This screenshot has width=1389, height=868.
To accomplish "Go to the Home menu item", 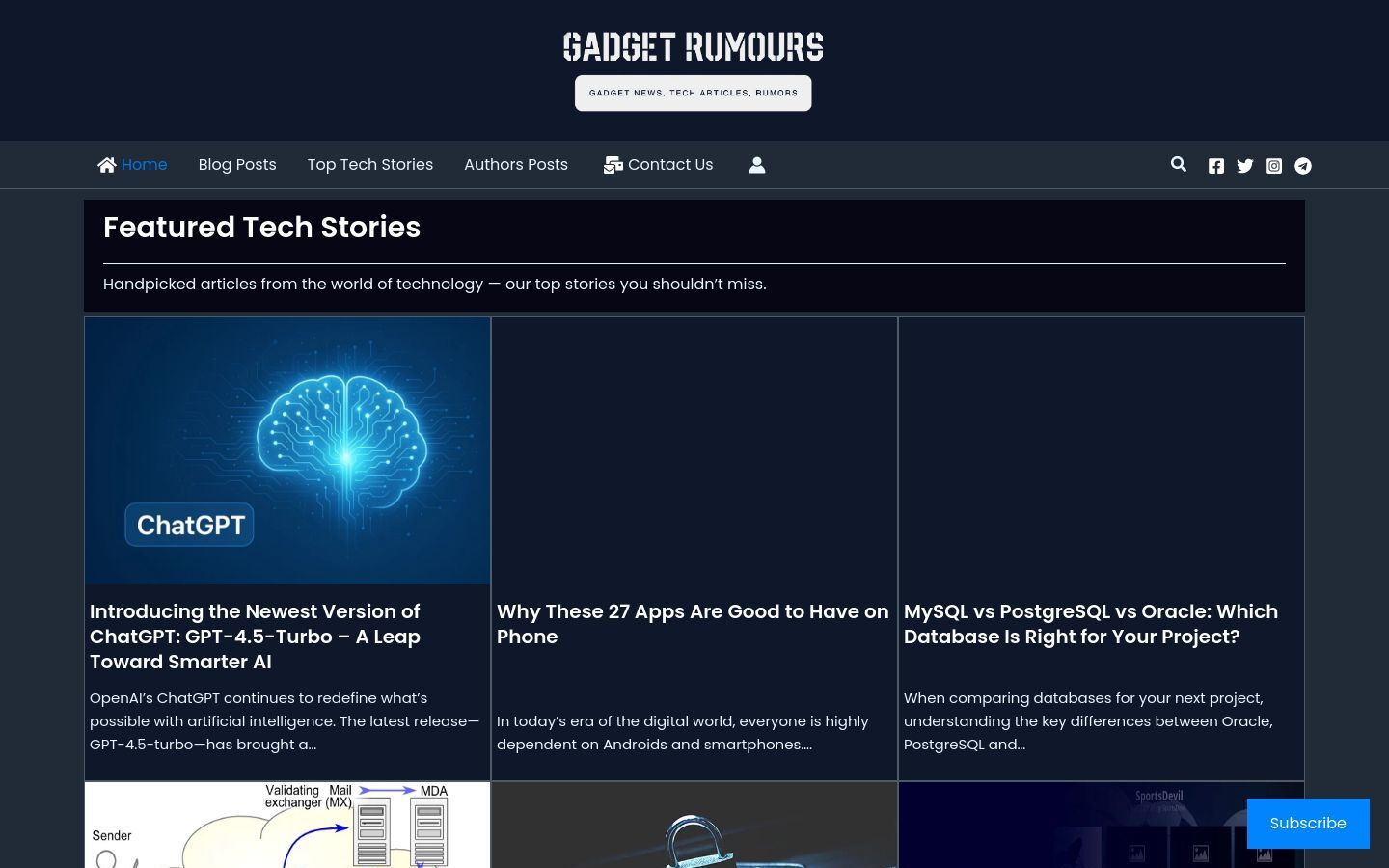I will (145, 165).
